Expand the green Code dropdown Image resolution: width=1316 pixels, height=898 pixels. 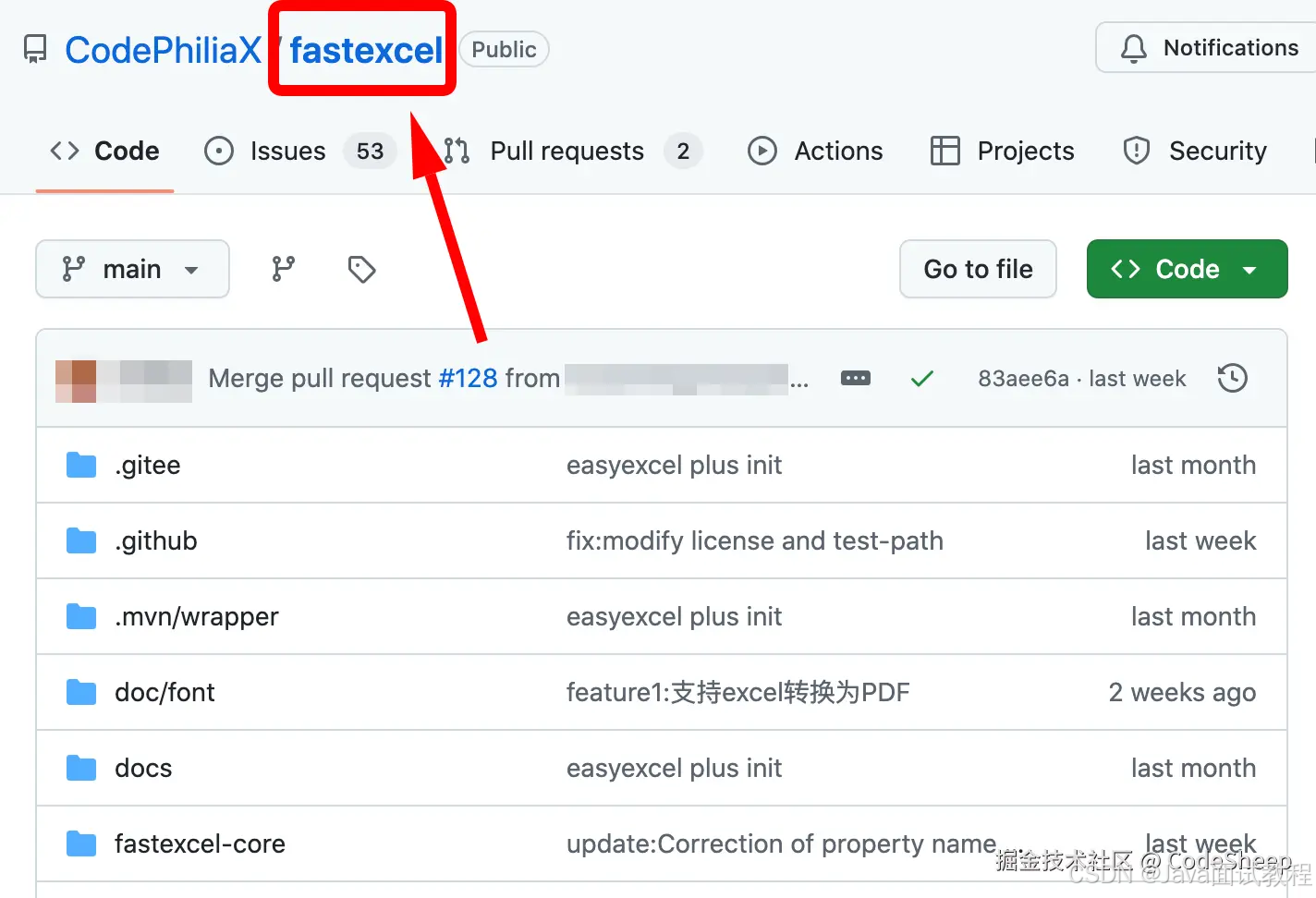point(1250,269)
